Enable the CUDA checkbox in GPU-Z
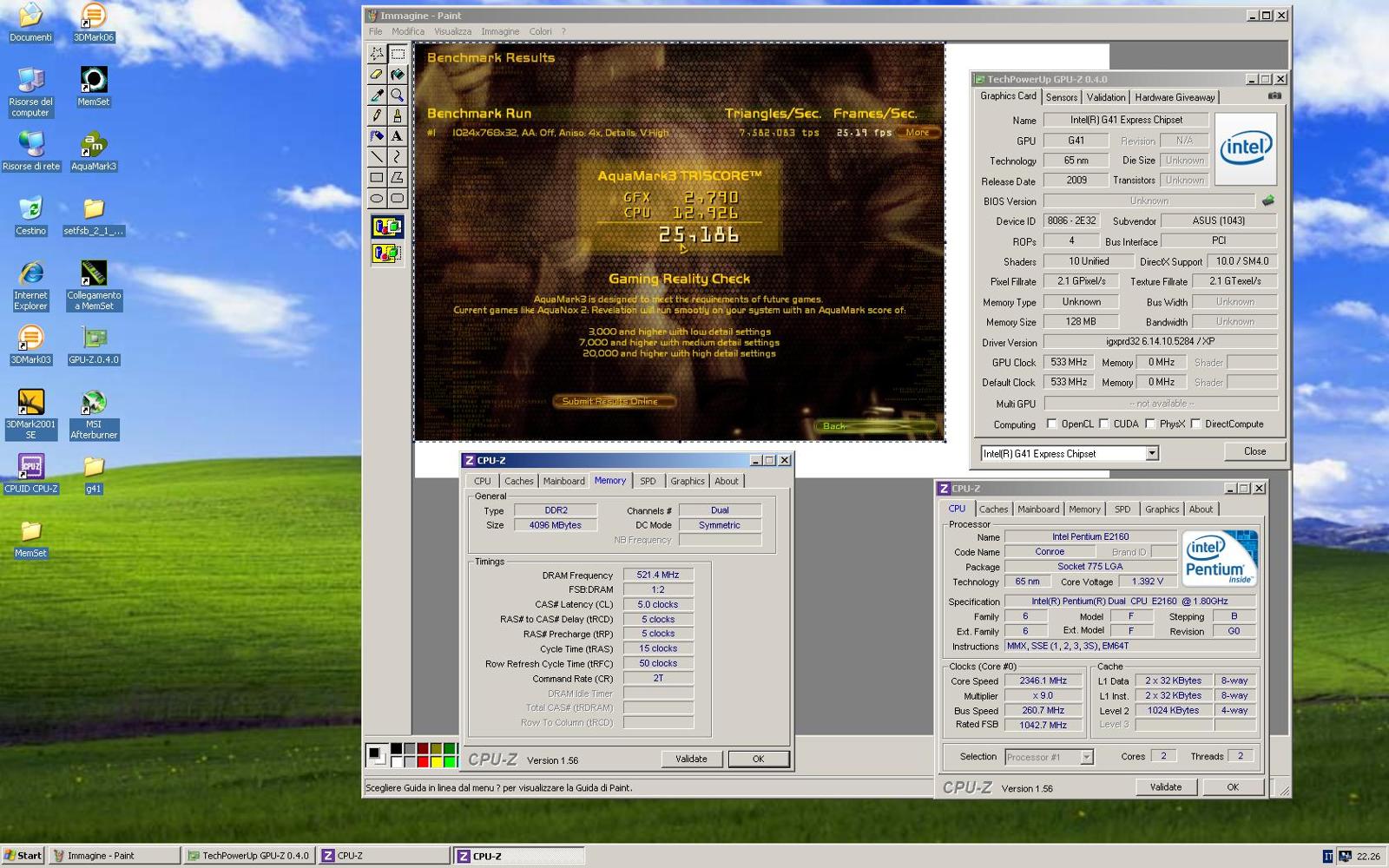Screen dimensions: 1389x868 pyautogui.click(x=1104, y=424)
